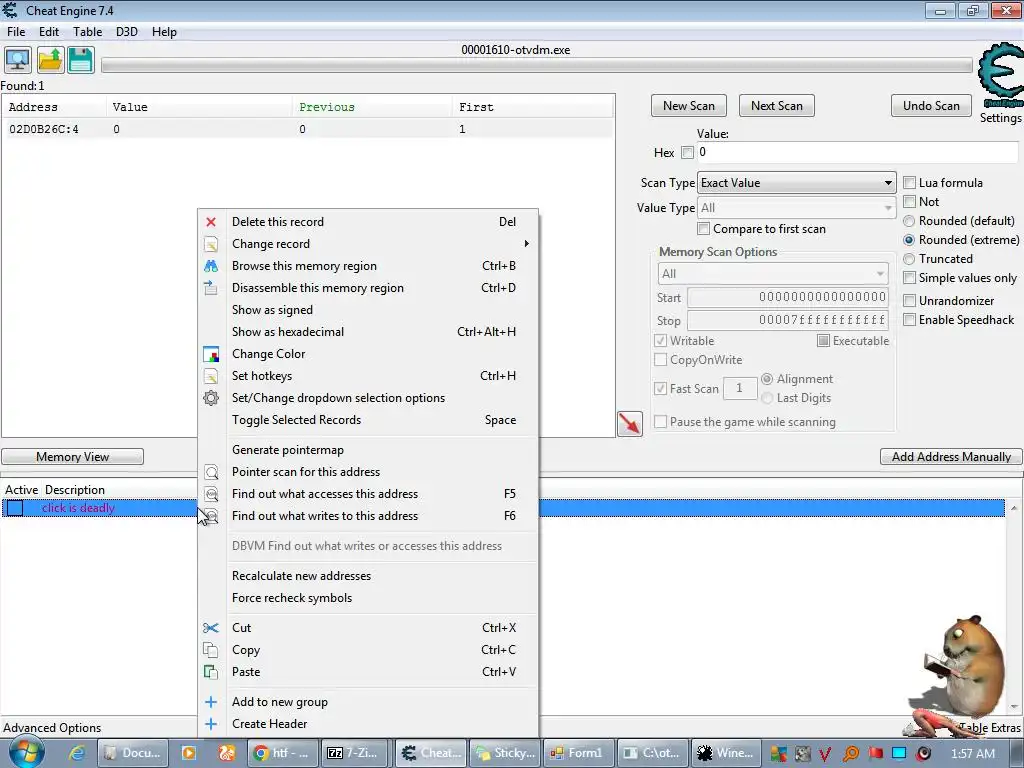Screen dimensions: 1024x768
Task: Click the Pointer scan magnifier icon
Action: 211,472
